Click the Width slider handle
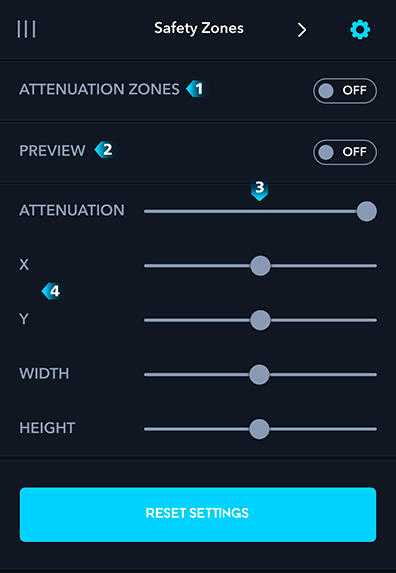The image size is (396, 573). [259, 375]
